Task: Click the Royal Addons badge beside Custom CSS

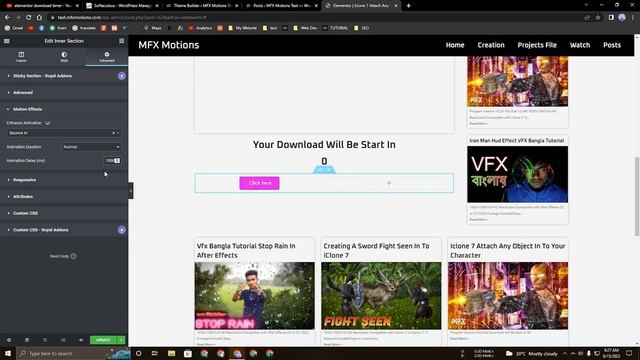Action: click(x=122, y=230)
